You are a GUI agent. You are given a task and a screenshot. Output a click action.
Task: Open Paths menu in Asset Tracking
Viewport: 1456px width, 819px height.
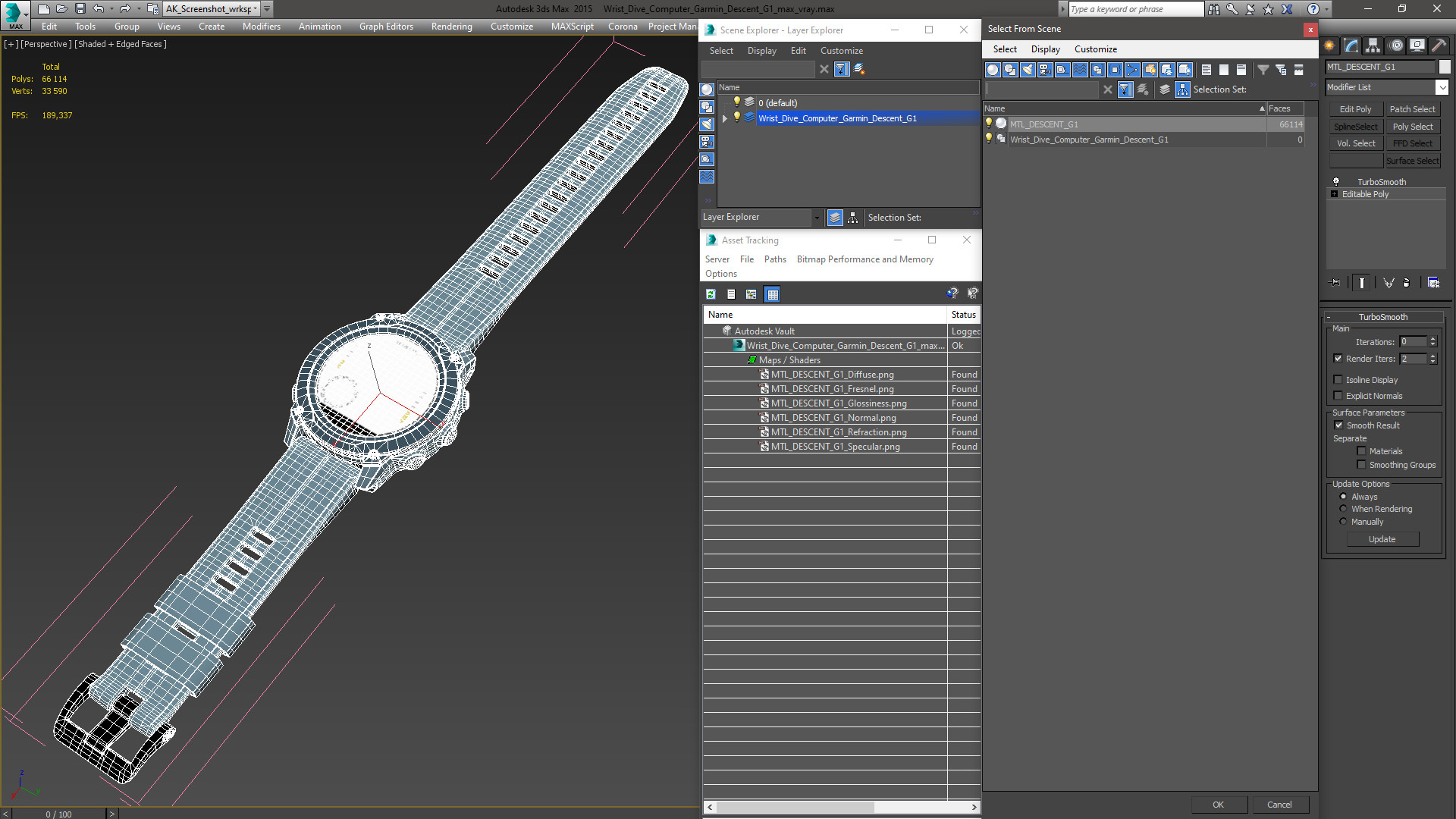pos(775,259)
